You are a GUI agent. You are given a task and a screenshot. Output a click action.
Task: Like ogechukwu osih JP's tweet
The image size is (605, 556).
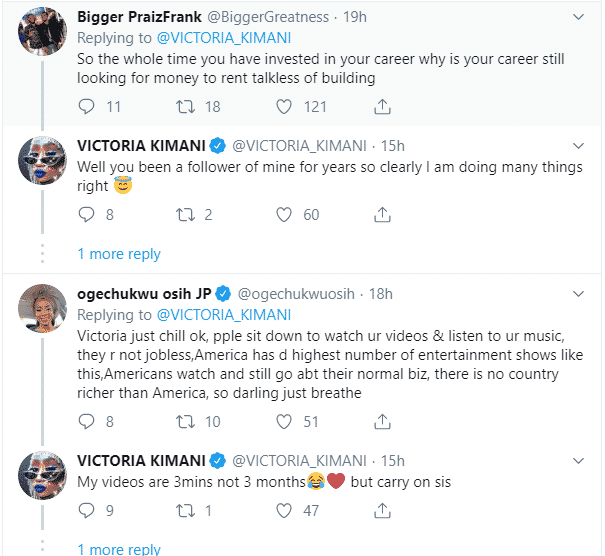click(285, 422)
